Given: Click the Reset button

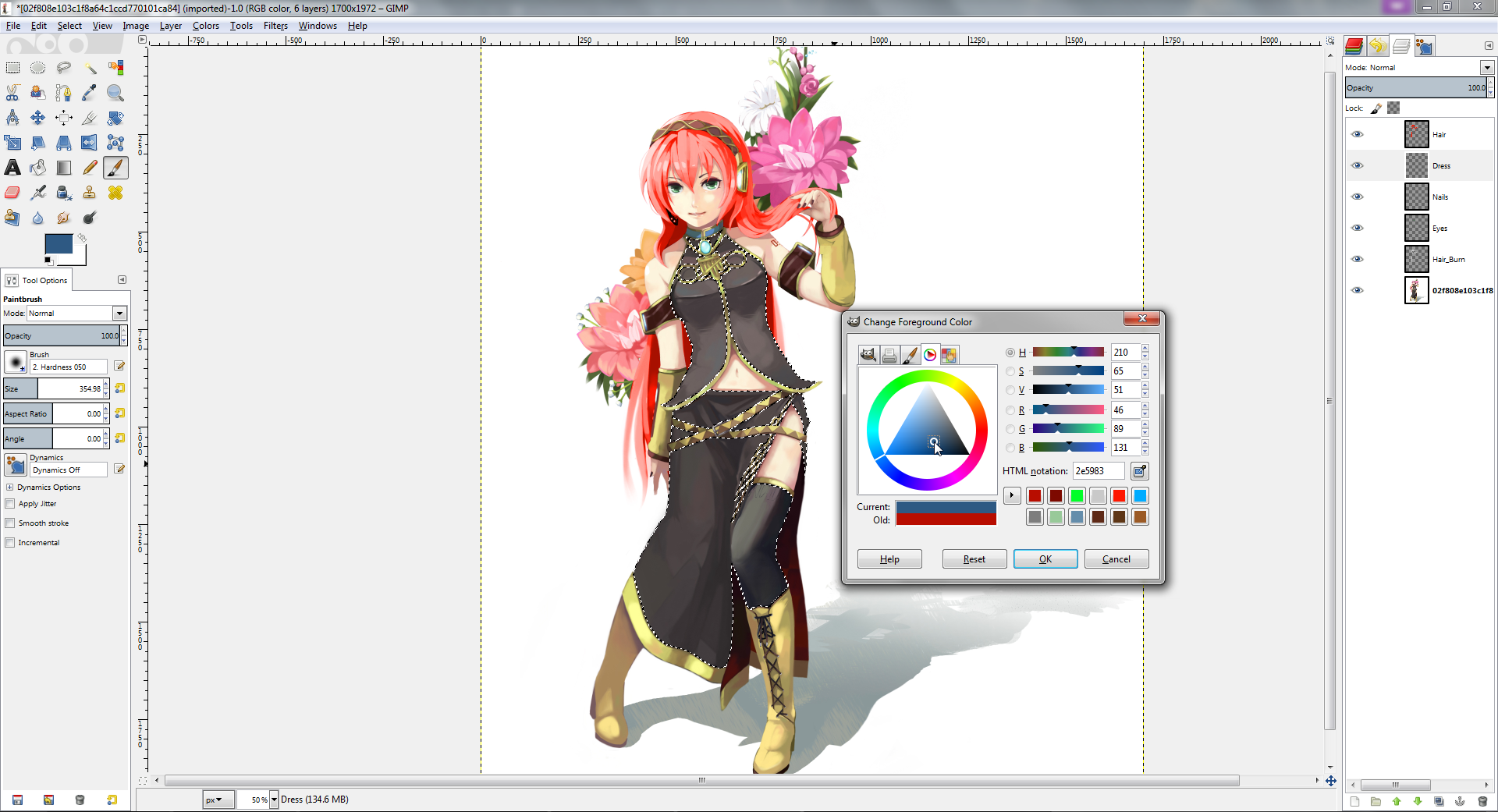Looking at the screenshot, I should [974, 559].
